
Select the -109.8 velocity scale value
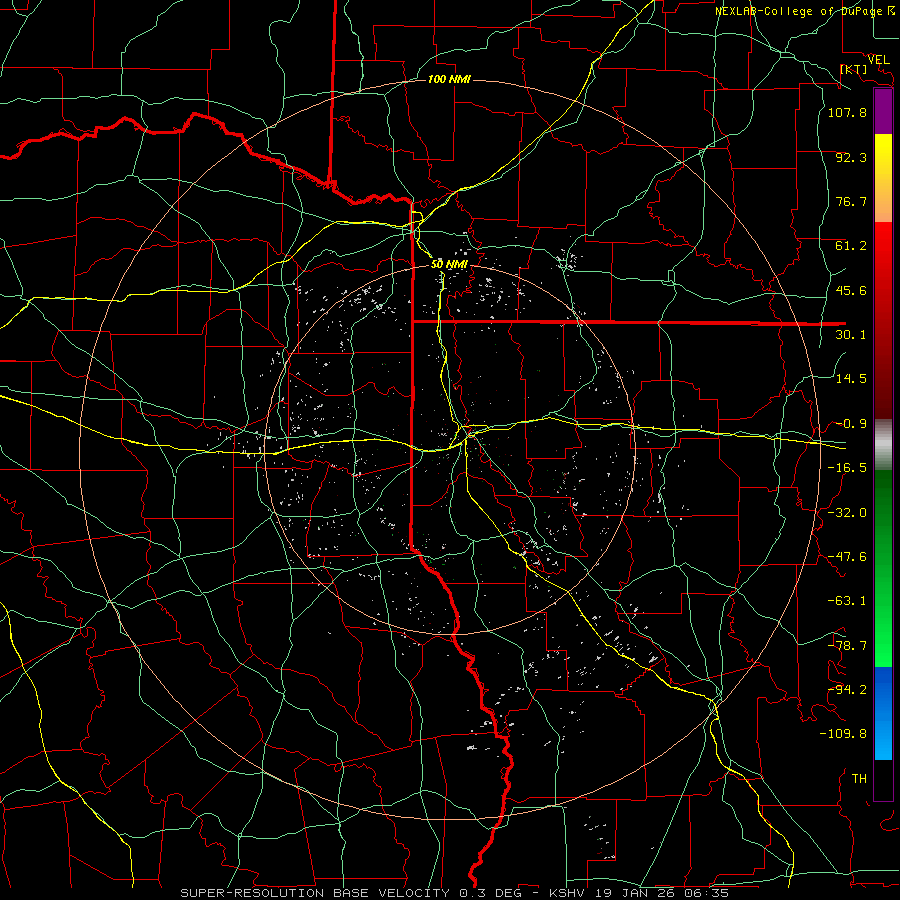pos(843,734)
